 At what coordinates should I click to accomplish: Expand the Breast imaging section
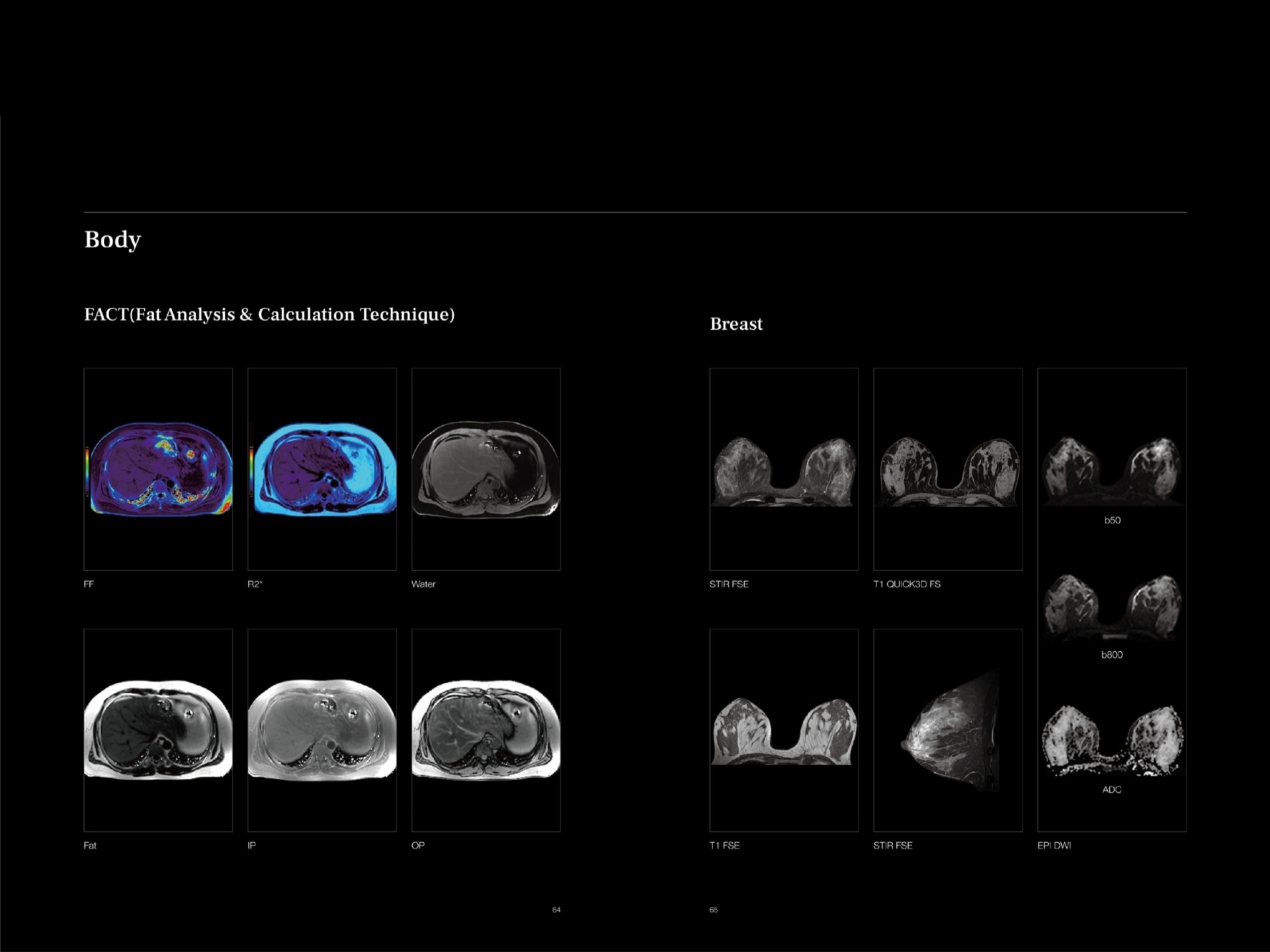coord(736,324)
